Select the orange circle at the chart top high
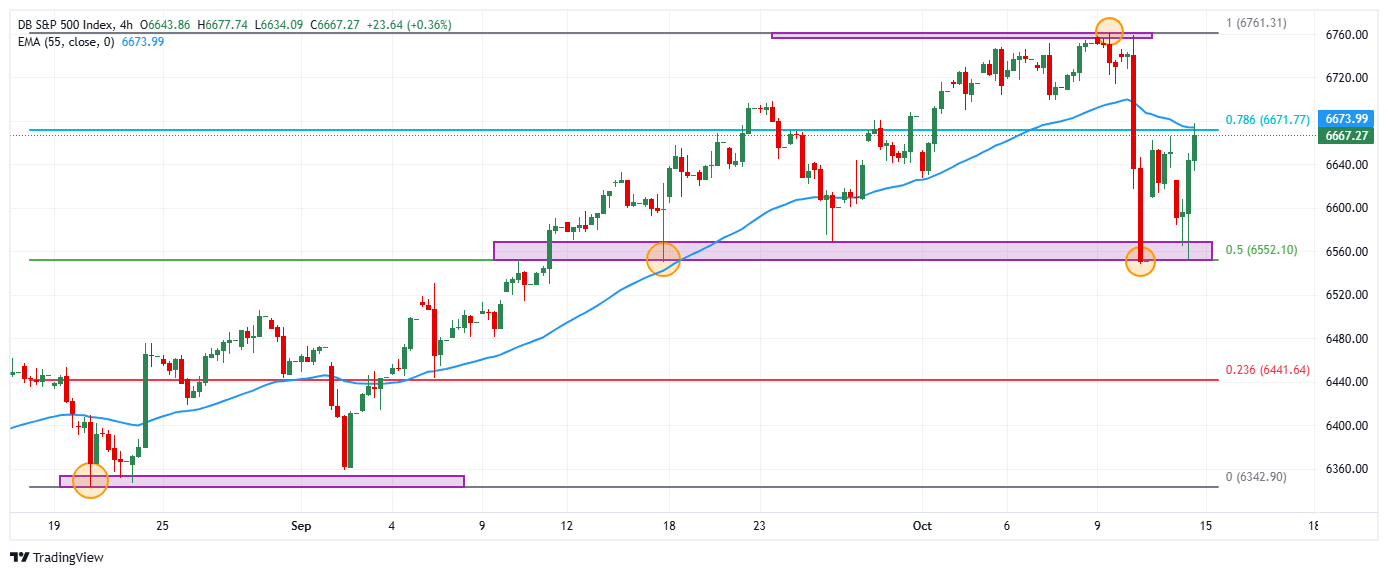 coord(1108,32)
